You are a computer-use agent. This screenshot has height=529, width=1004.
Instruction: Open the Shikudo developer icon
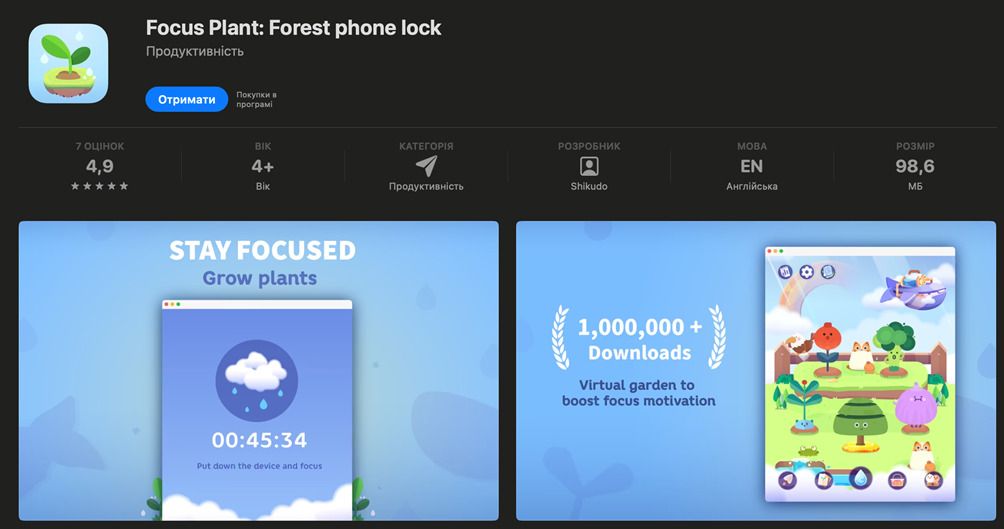coord(589,167)
